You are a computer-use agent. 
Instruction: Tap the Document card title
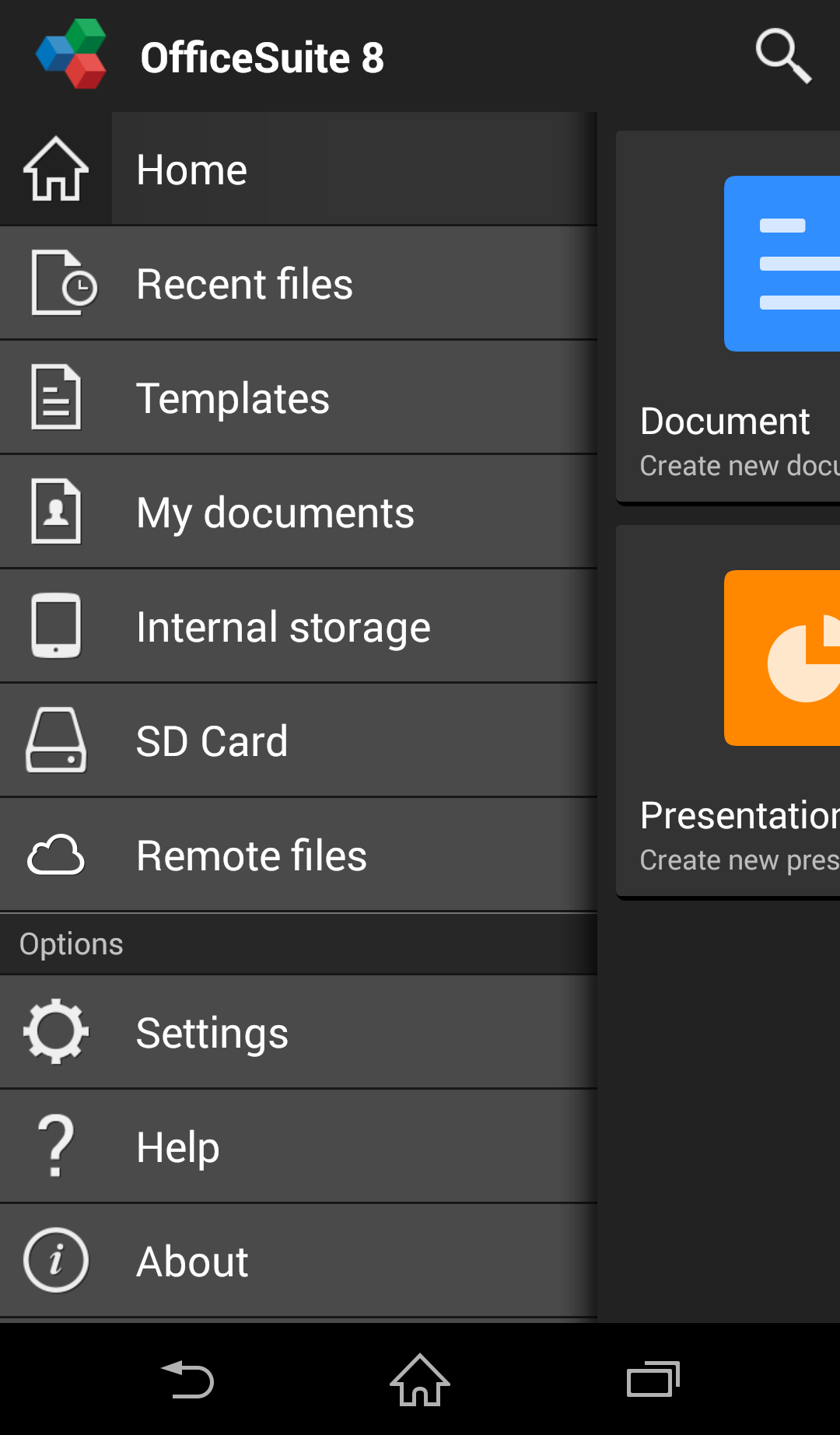coord(725,422)
